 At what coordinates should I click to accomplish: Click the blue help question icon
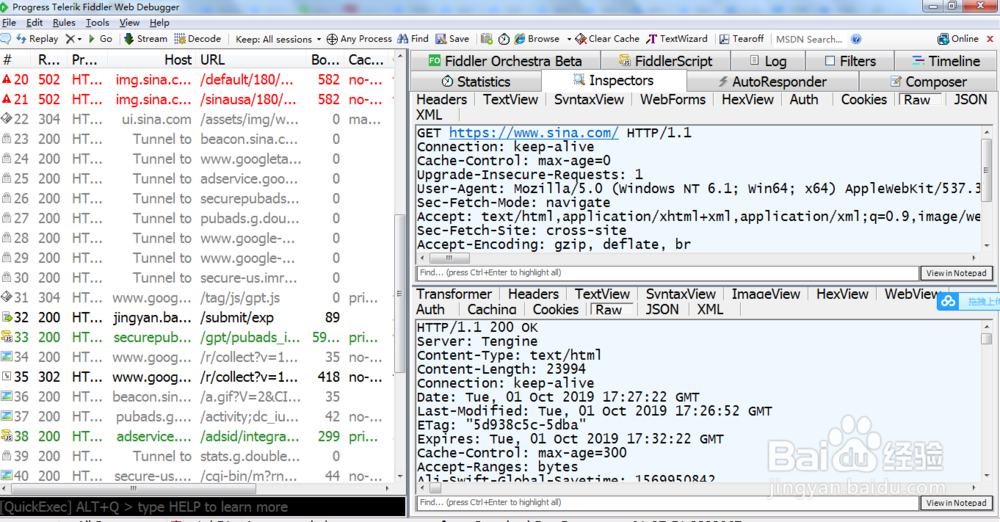tap(857, 39)
